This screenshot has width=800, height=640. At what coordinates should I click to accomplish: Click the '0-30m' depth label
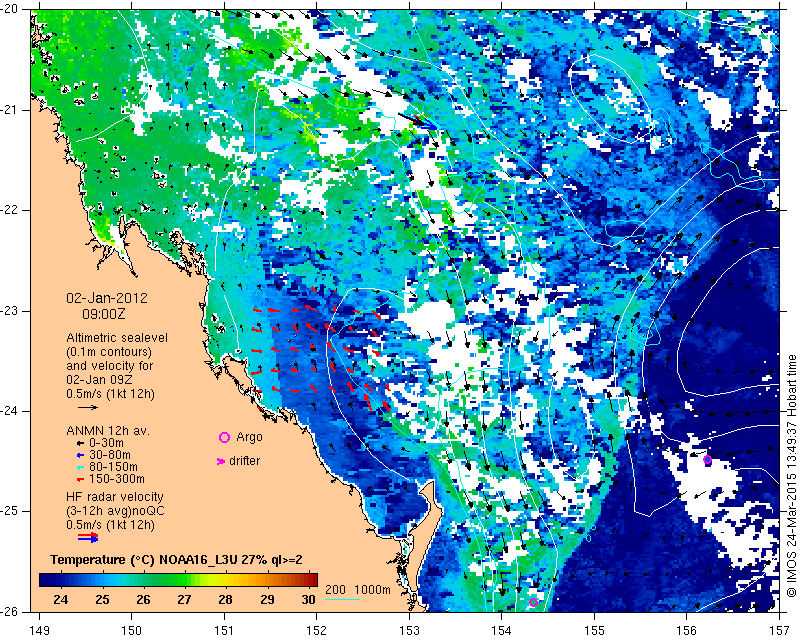pyautogui.click(x=106, y=443)
